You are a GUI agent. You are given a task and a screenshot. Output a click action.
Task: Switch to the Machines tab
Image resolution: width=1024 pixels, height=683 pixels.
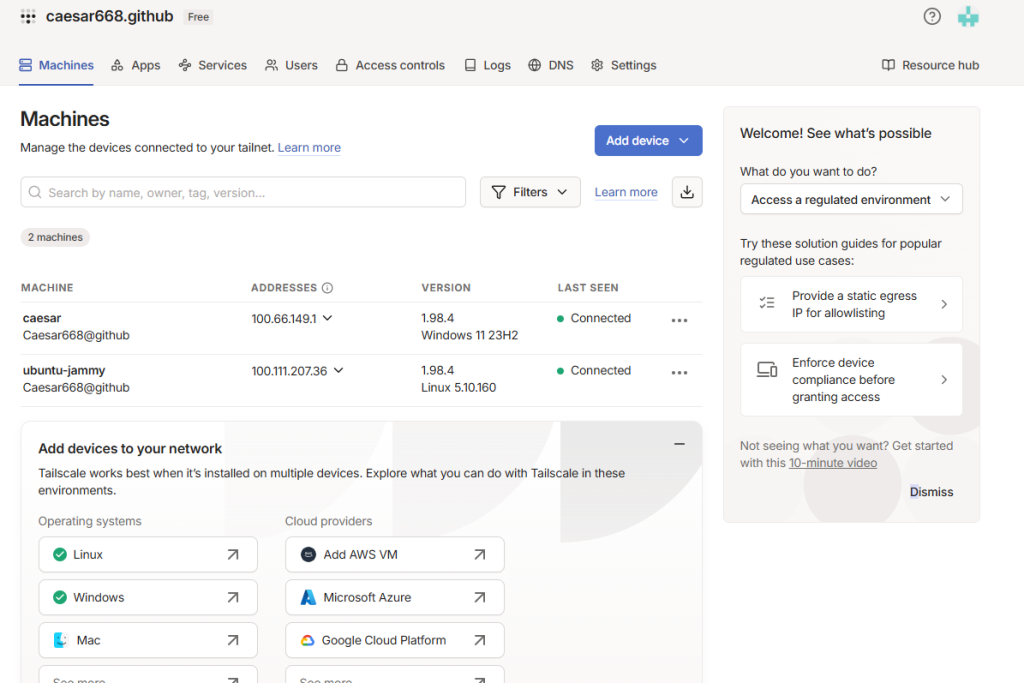tap(56, 65)
